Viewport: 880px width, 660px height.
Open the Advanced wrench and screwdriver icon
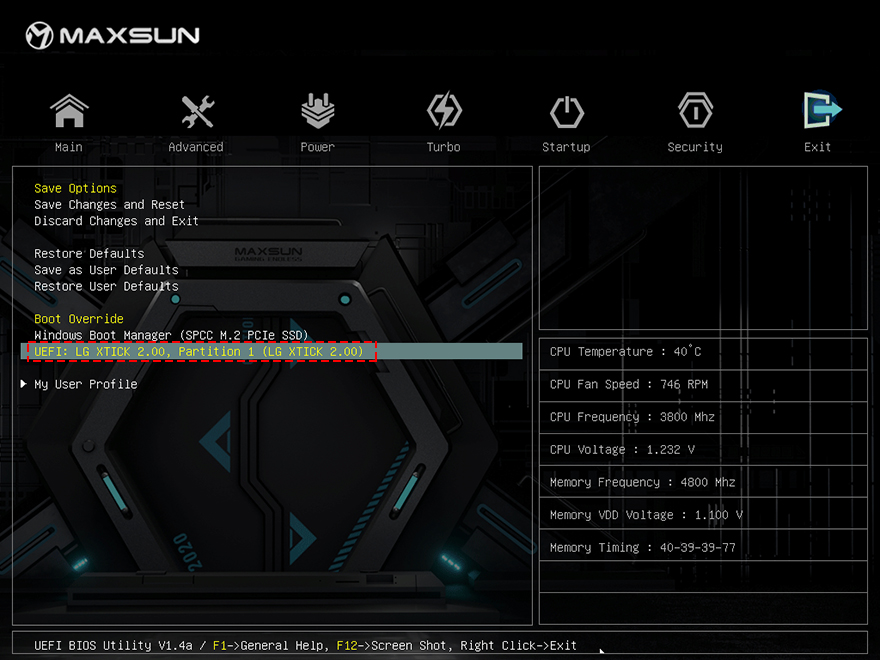coord(197,111)
